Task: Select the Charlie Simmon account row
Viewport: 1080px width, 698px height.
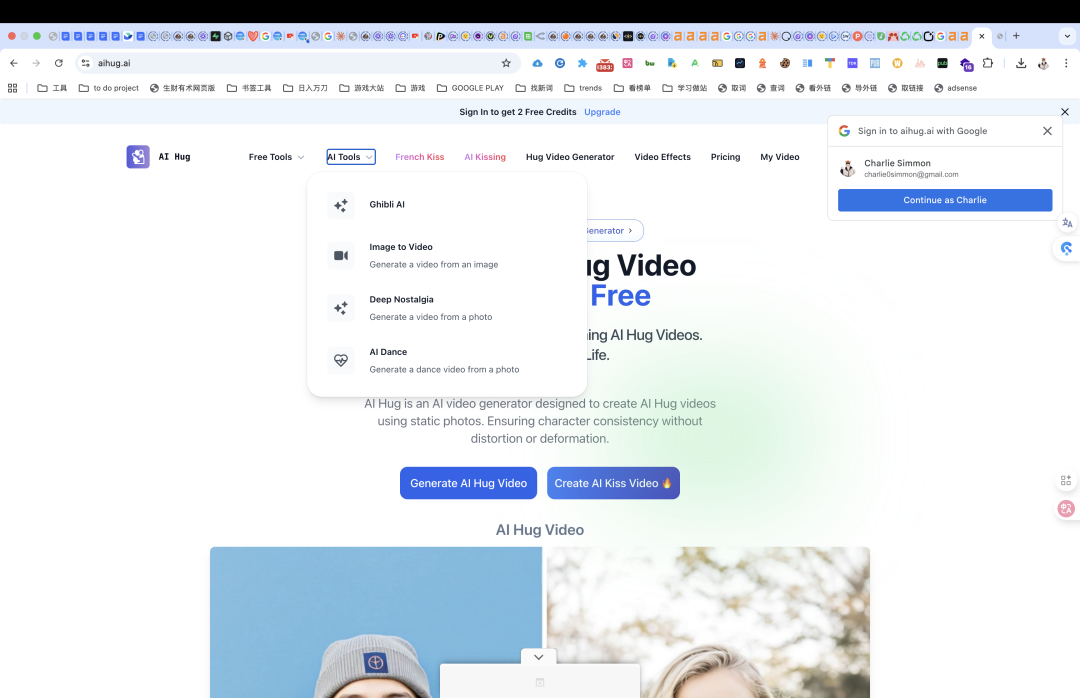Action: click(944, 168)
